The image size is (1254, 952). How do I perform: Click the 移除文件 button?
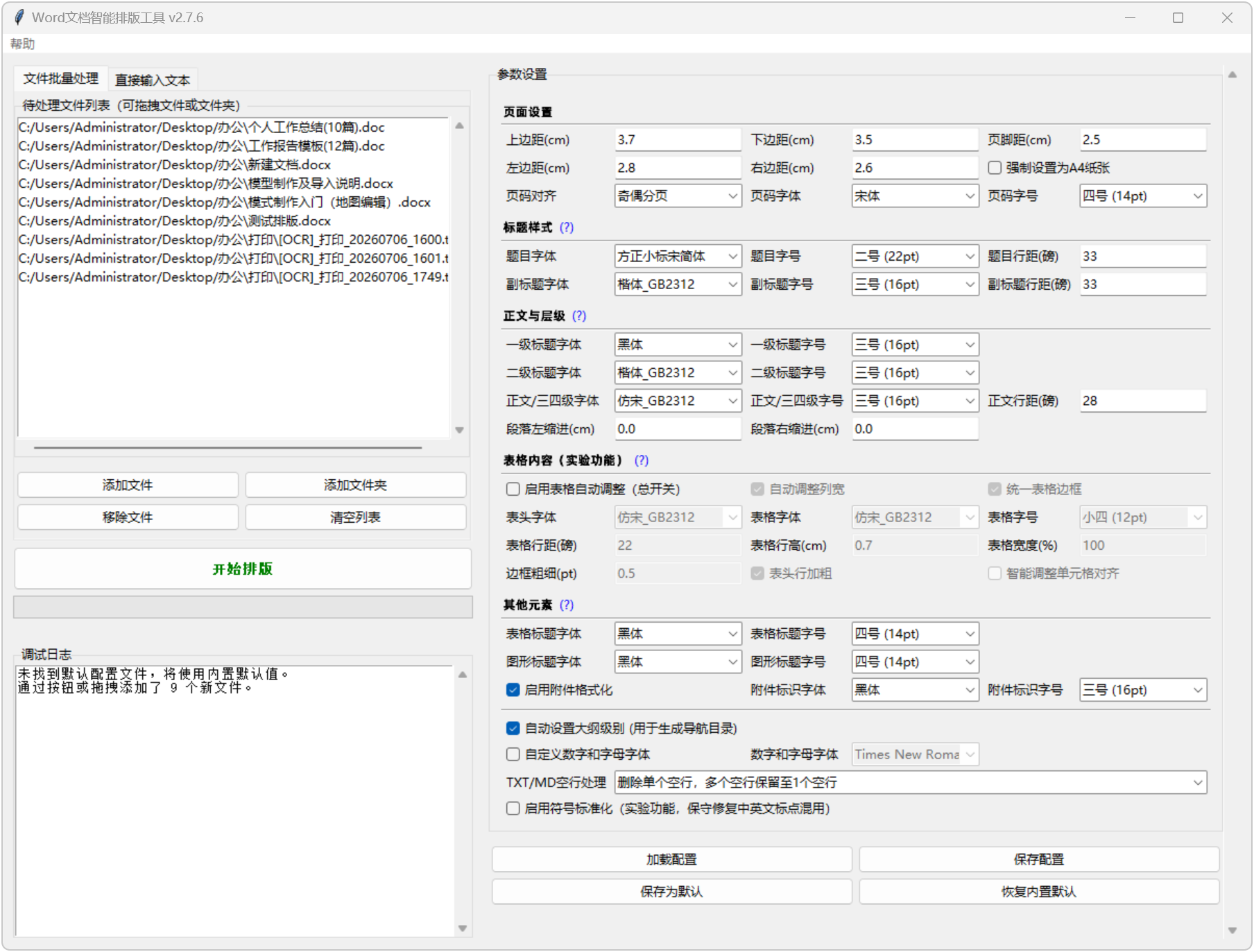tap(128, 517)
